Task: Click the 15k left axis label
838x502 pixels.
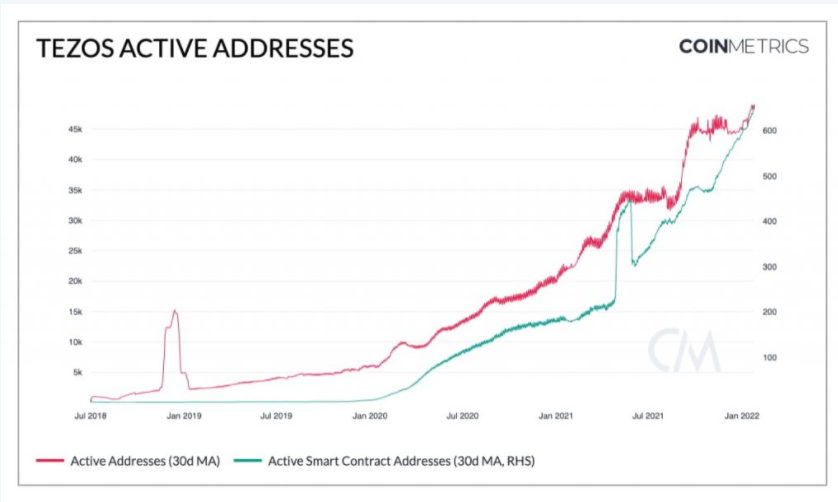Action: click(x=75, y=312)
